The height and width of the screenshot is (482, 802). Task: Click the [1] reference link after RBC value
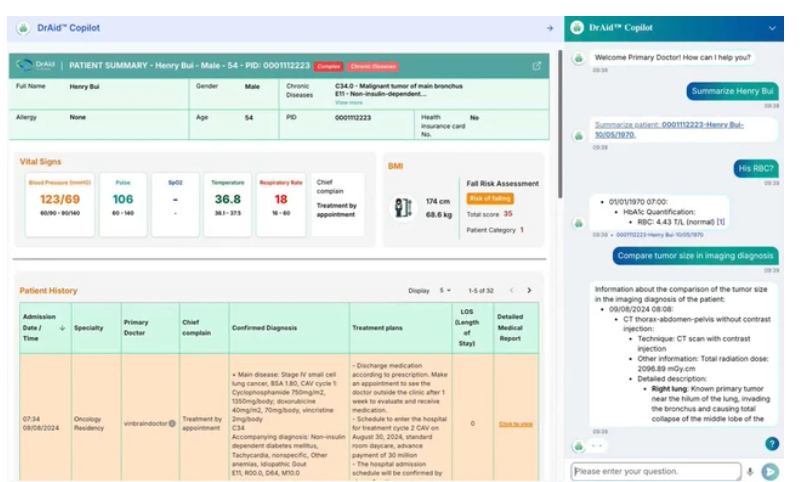(721, 222)
